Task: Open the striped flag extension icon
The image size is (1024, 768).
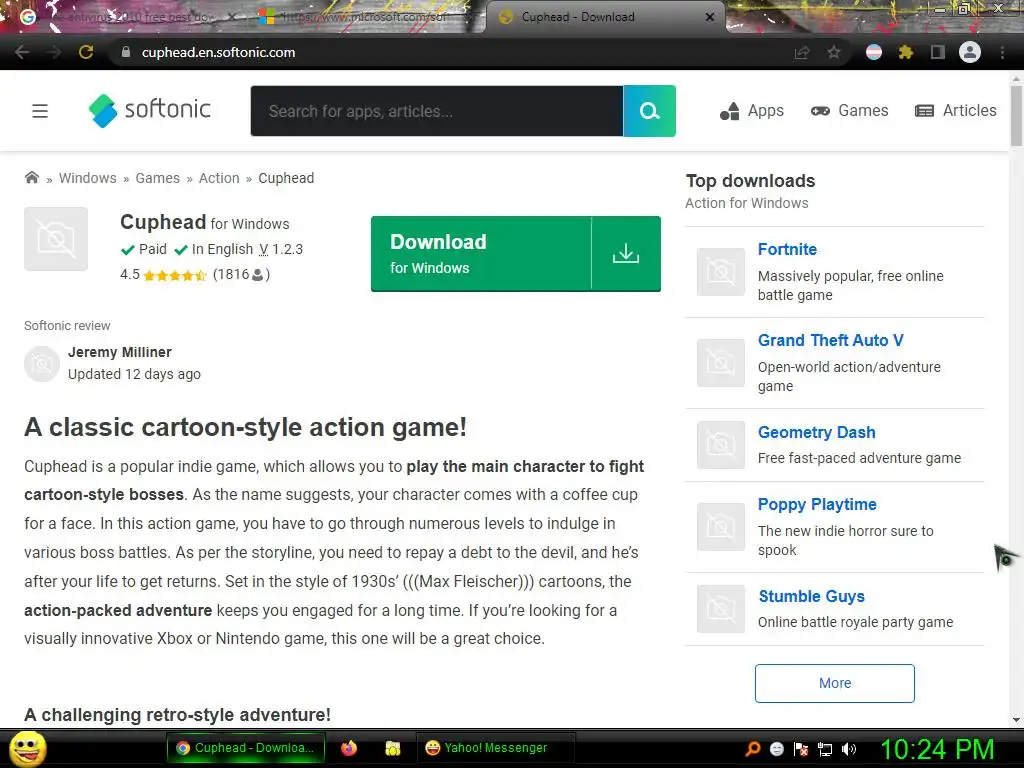Action: pos(874,52)
